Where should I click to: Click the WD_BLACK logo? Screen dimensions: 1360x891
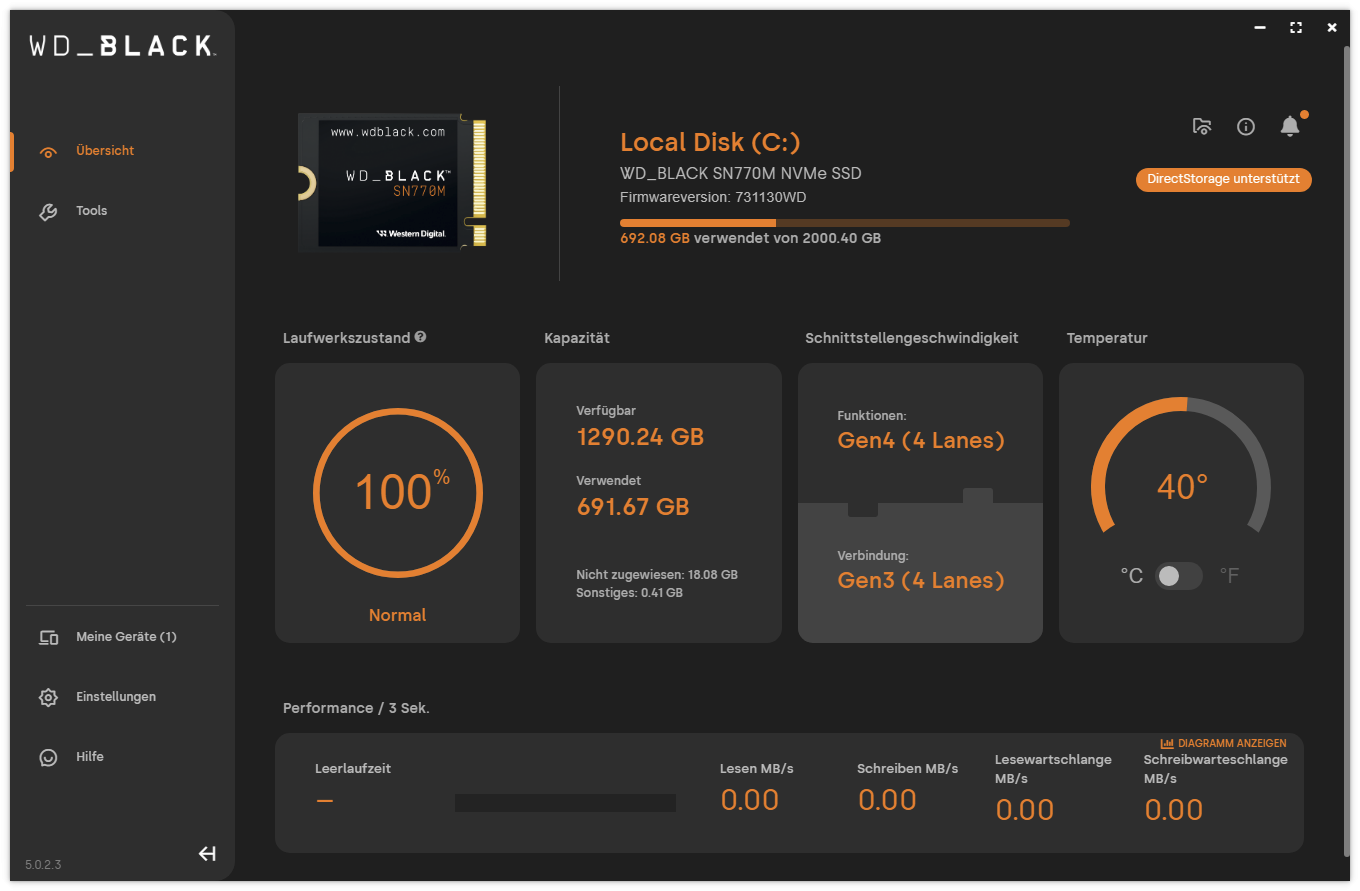coord(121,45)
